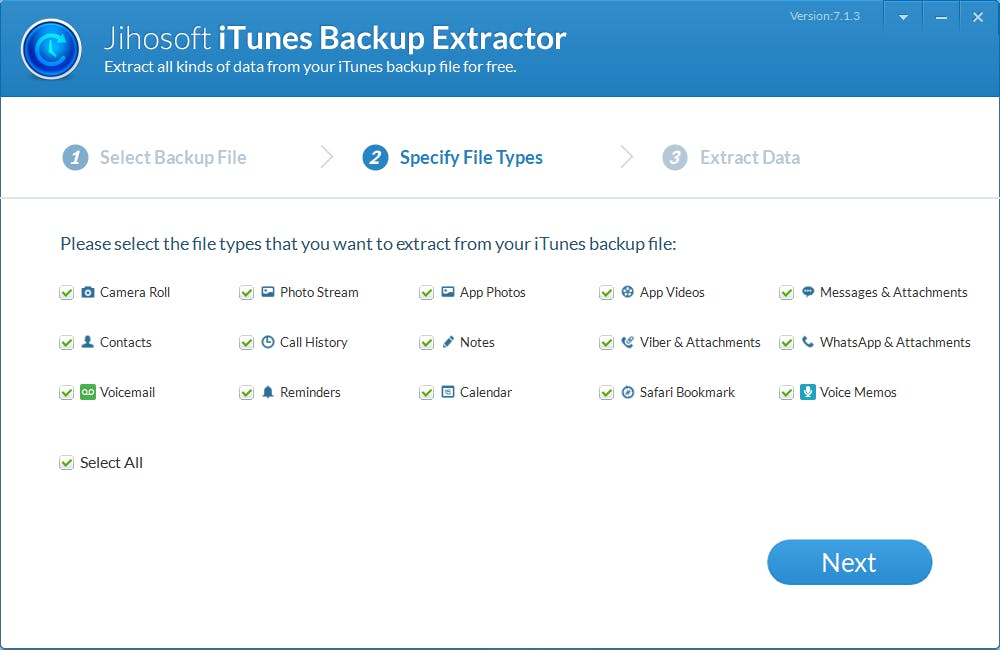Minimize the Backup Extractor window
The height and width of the screenshot is (650, 1000).
click(x=941, y=17)
